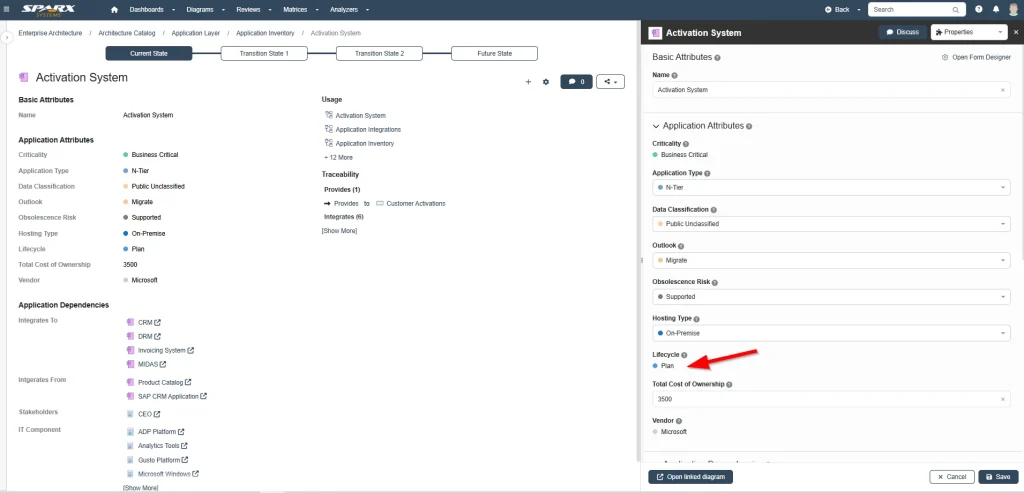This screenshot has height=493, width=1024.
Task: Save the property changes
Action: point(999,477)
